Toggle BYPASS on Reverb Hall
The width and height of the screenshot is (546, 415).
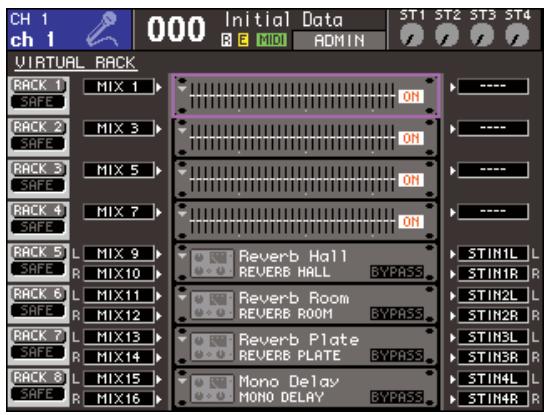click(397, 272)
